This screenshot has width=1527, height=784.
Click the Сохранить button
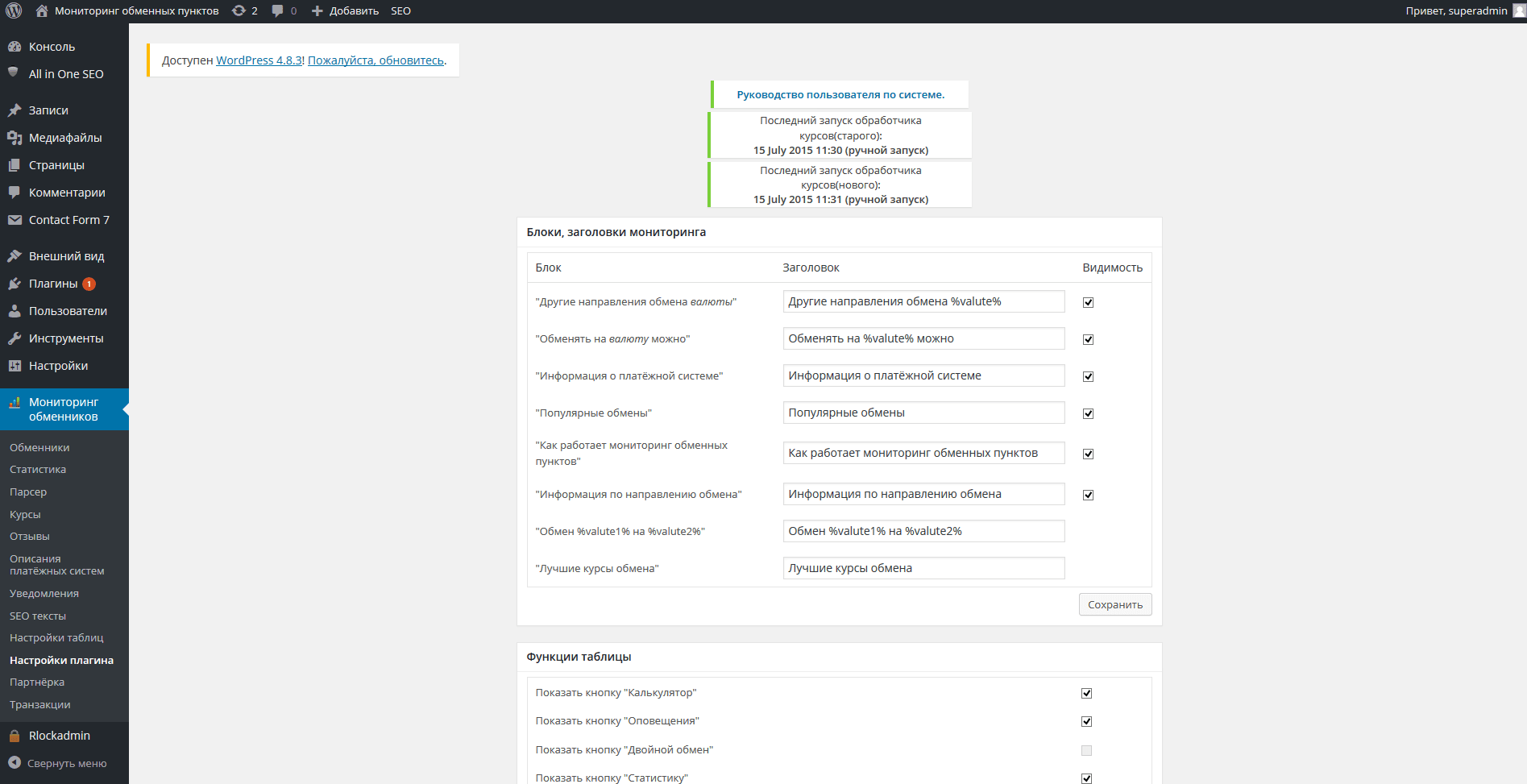pyautogui.click(x=1115, y=604)
